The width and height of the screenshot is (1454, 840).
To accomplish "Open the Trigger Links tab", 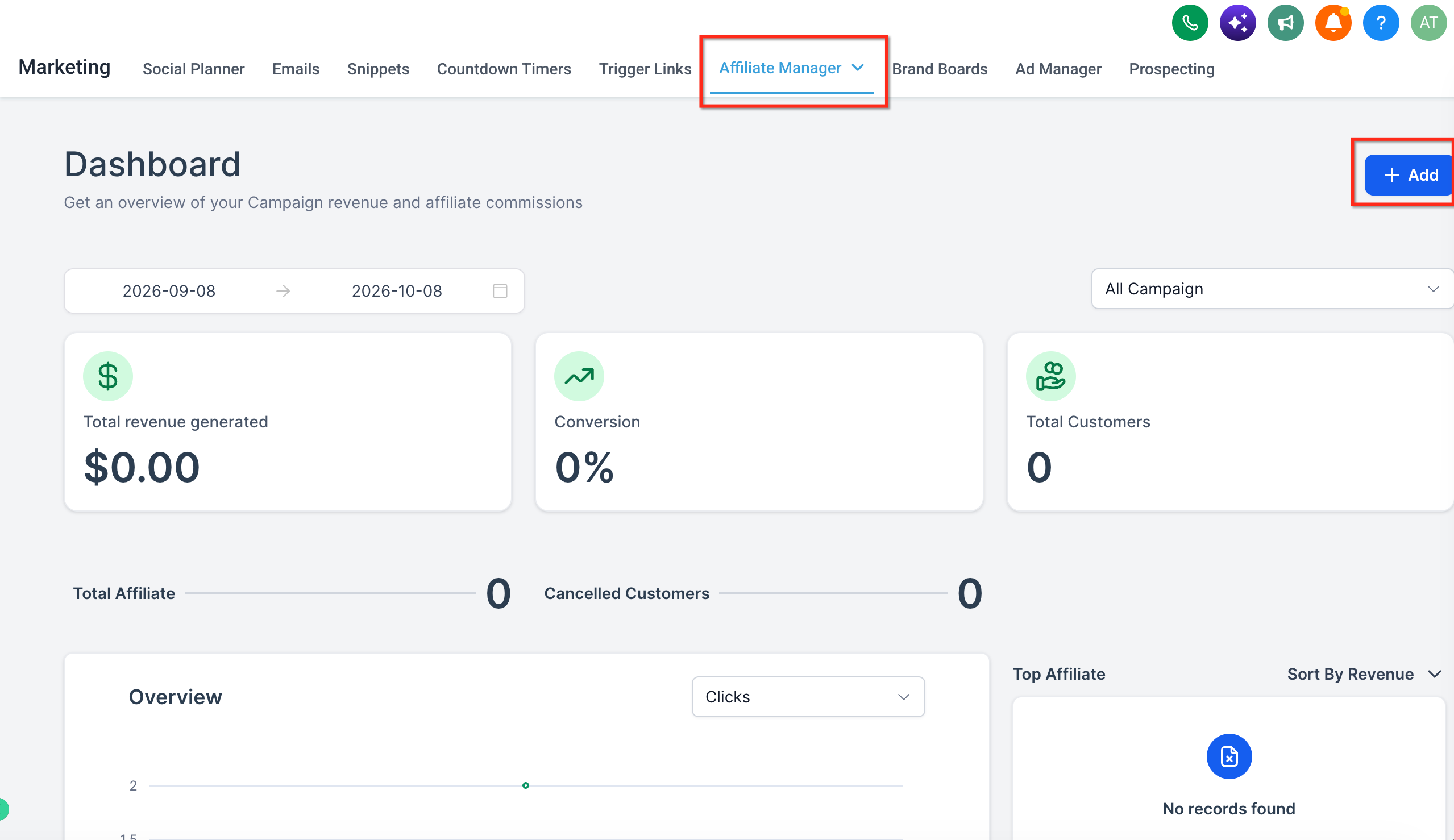I will click(x=645, y=69).
